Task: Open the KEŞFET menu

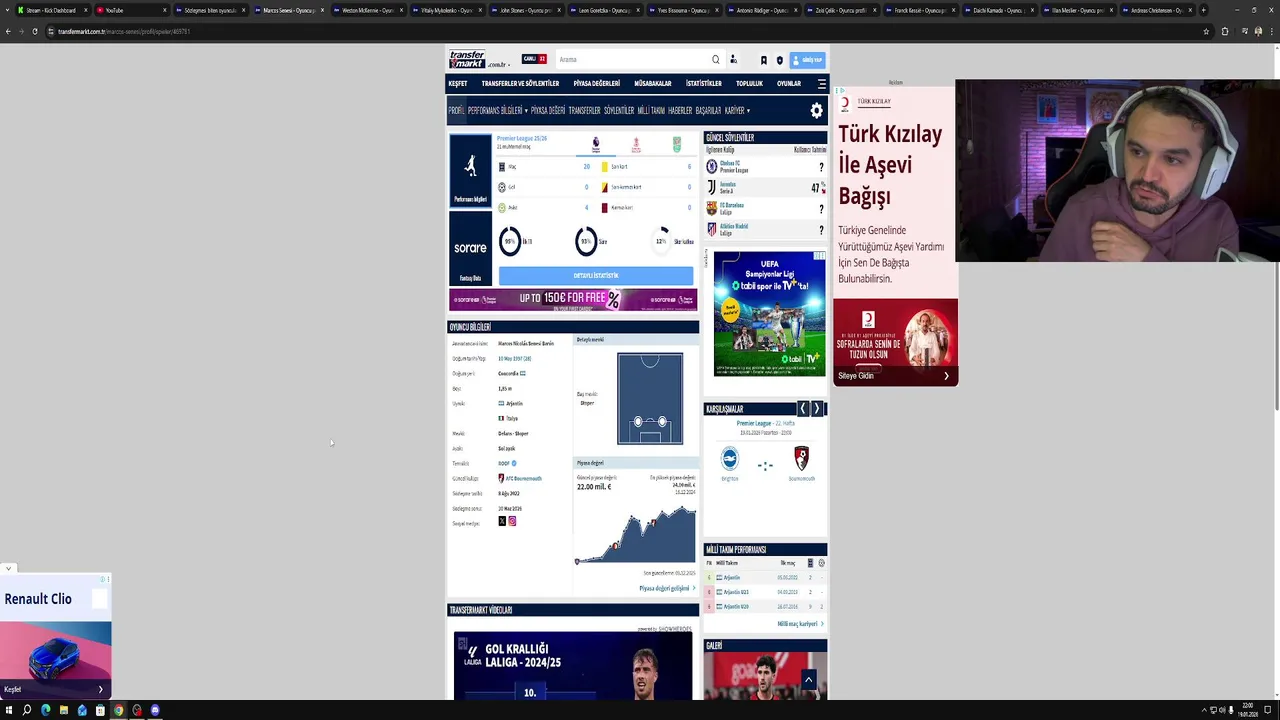Action: (458, 84)
